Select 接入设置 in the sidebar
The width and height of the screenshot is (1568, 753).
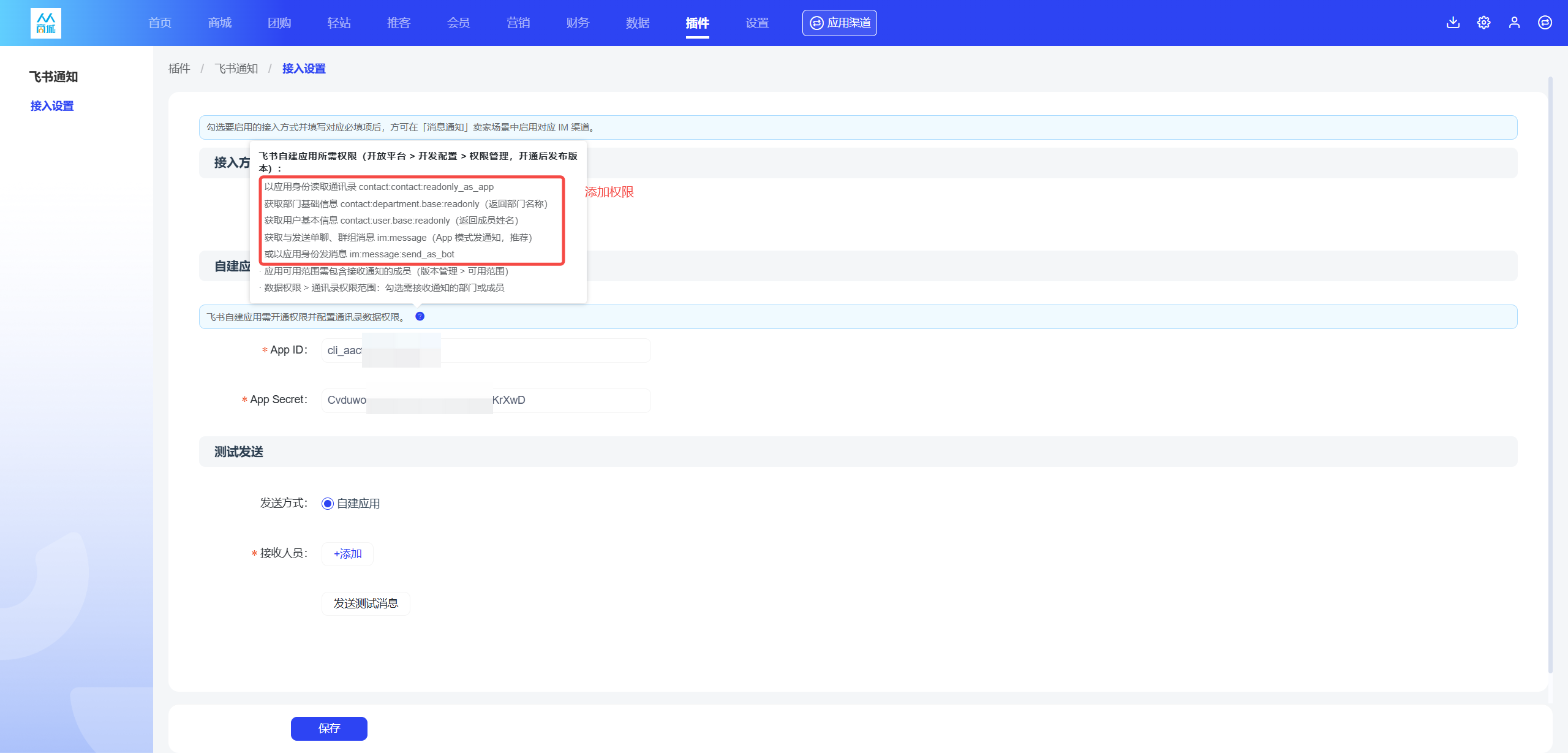pyautogui.click(x=52, y=106)
